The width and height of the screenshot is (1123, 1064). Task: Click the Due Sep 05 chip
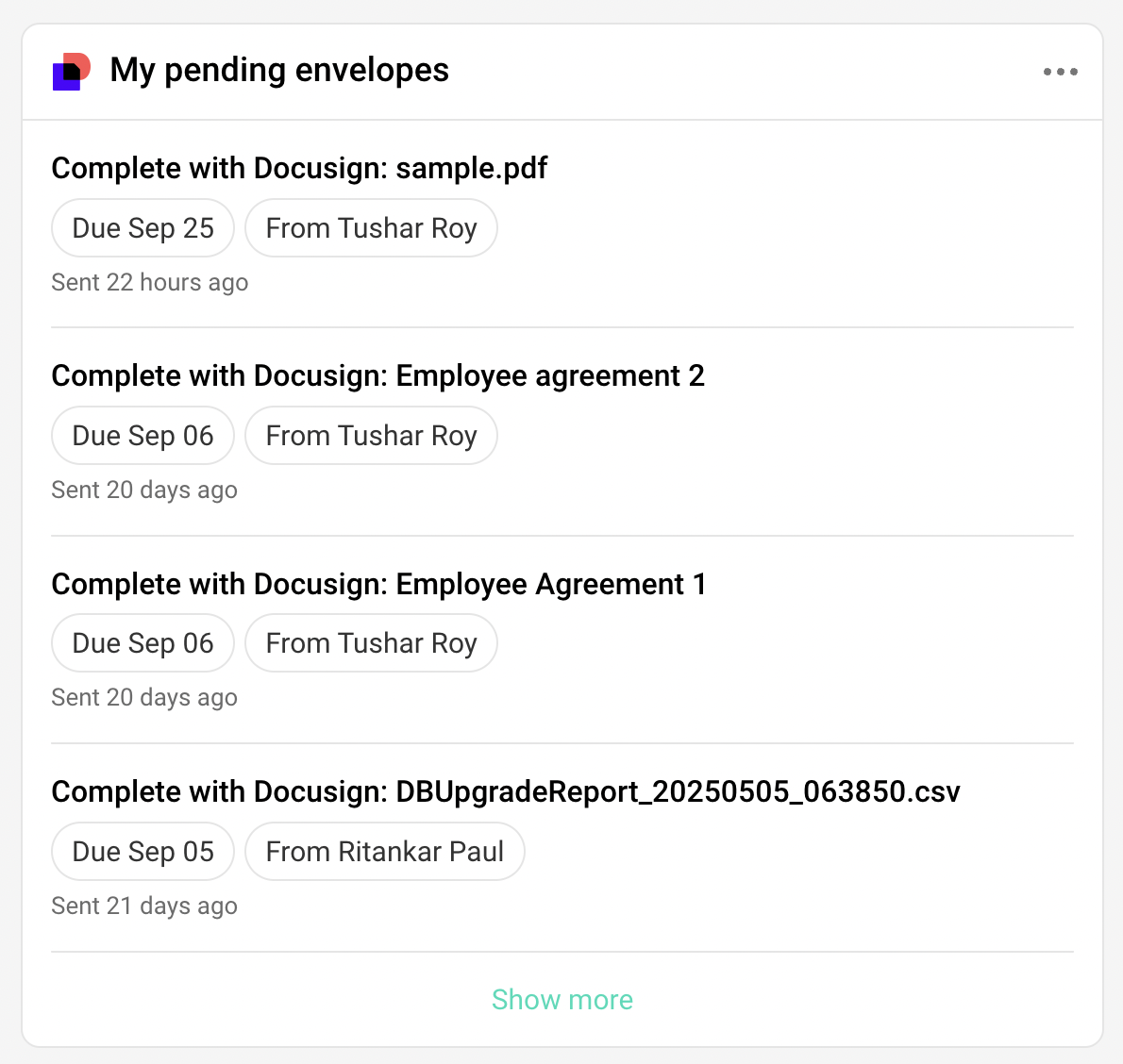tap(142, 852)
